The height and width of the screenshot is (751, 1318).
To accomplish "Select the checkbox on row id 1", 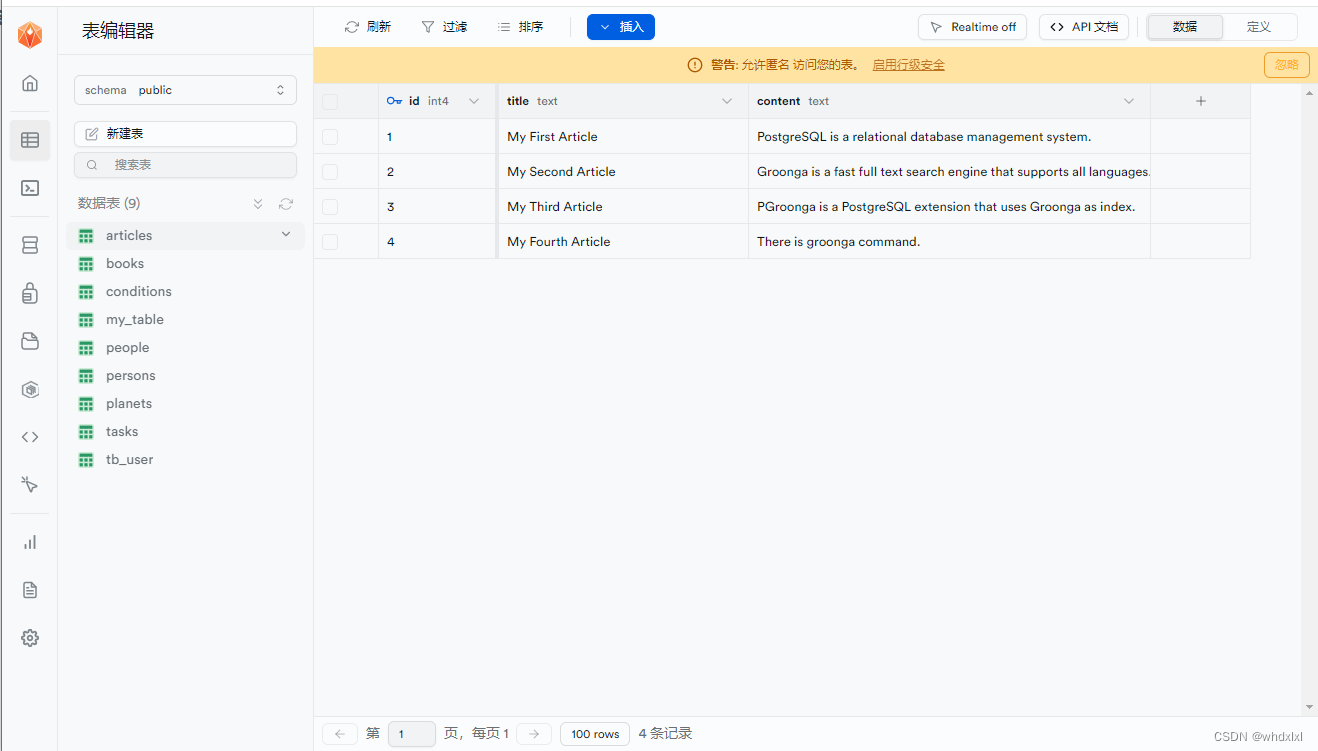I will coord(329,136).
